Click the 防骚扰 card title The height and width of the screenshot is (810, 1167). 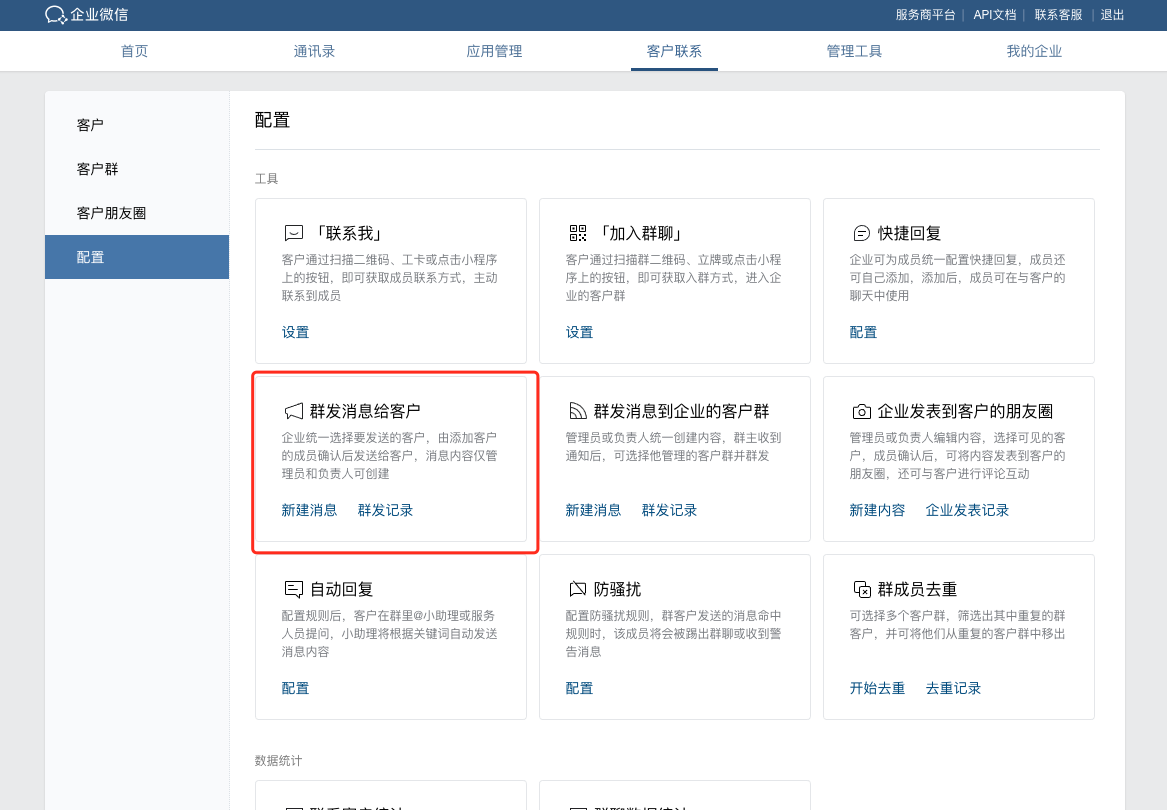618,590
